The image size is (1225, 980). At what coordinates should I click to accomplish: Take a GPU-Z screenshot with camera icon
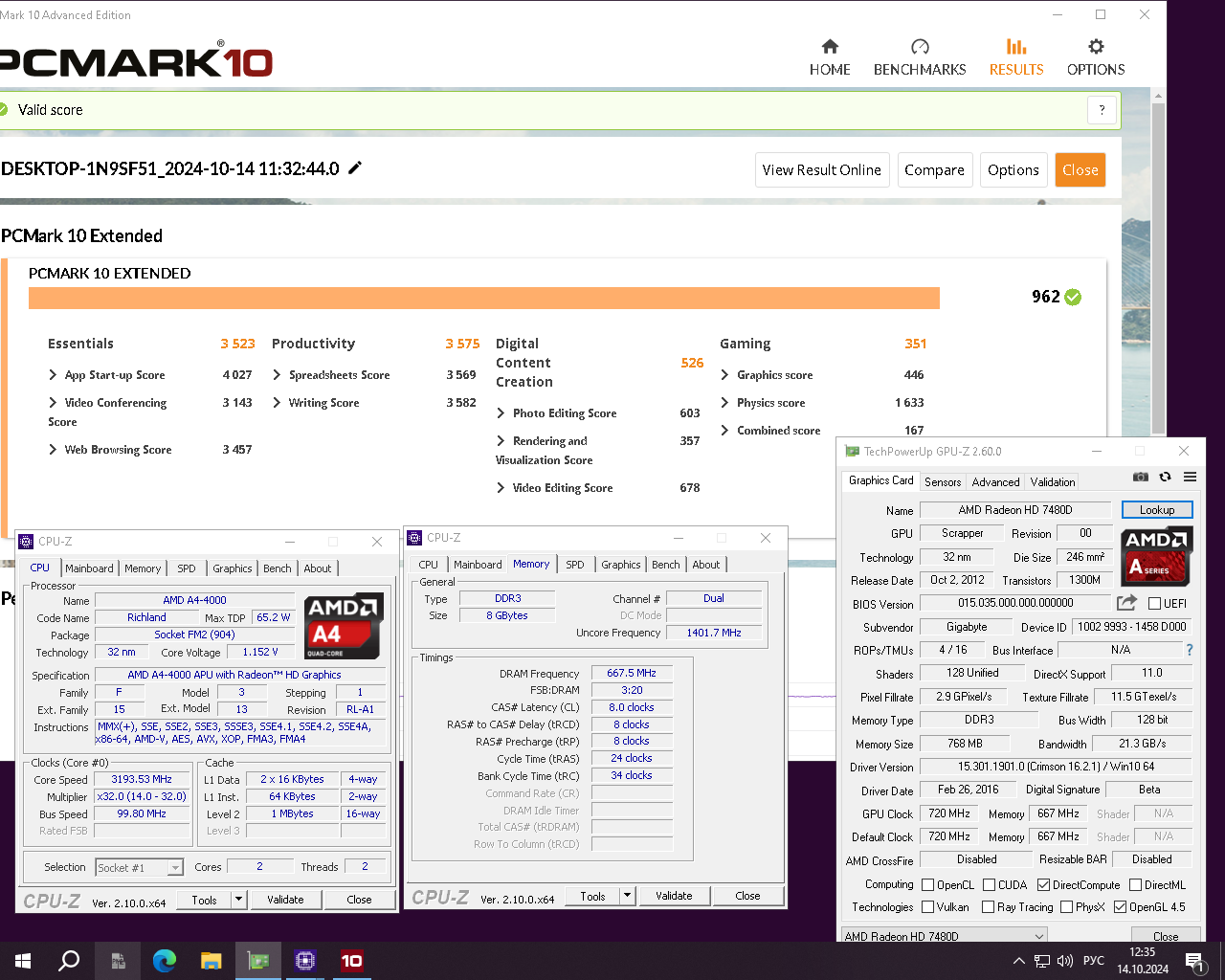[1141, 477]
